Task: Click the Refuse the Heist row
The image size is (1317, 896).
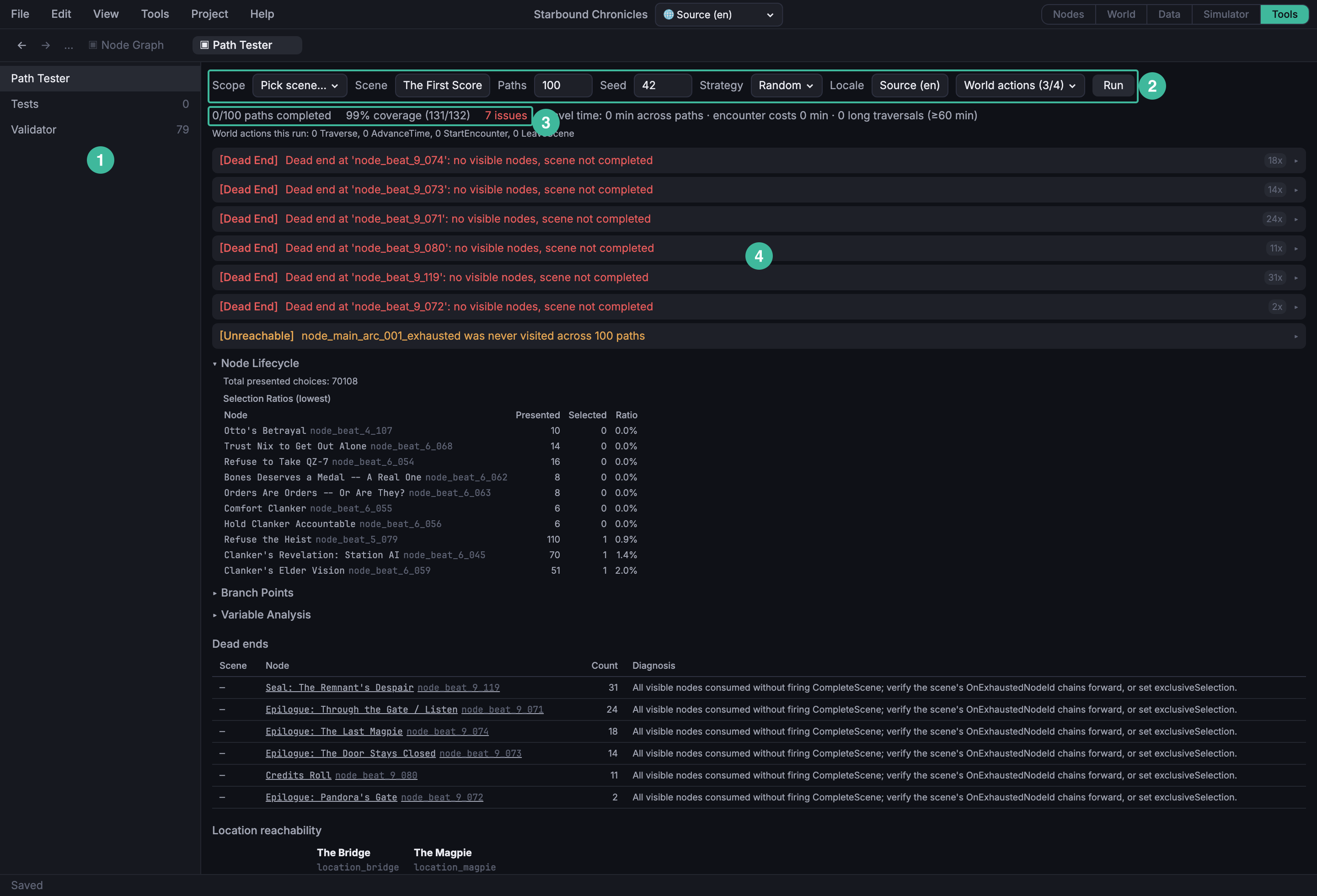Action: (x=431, y=540)
